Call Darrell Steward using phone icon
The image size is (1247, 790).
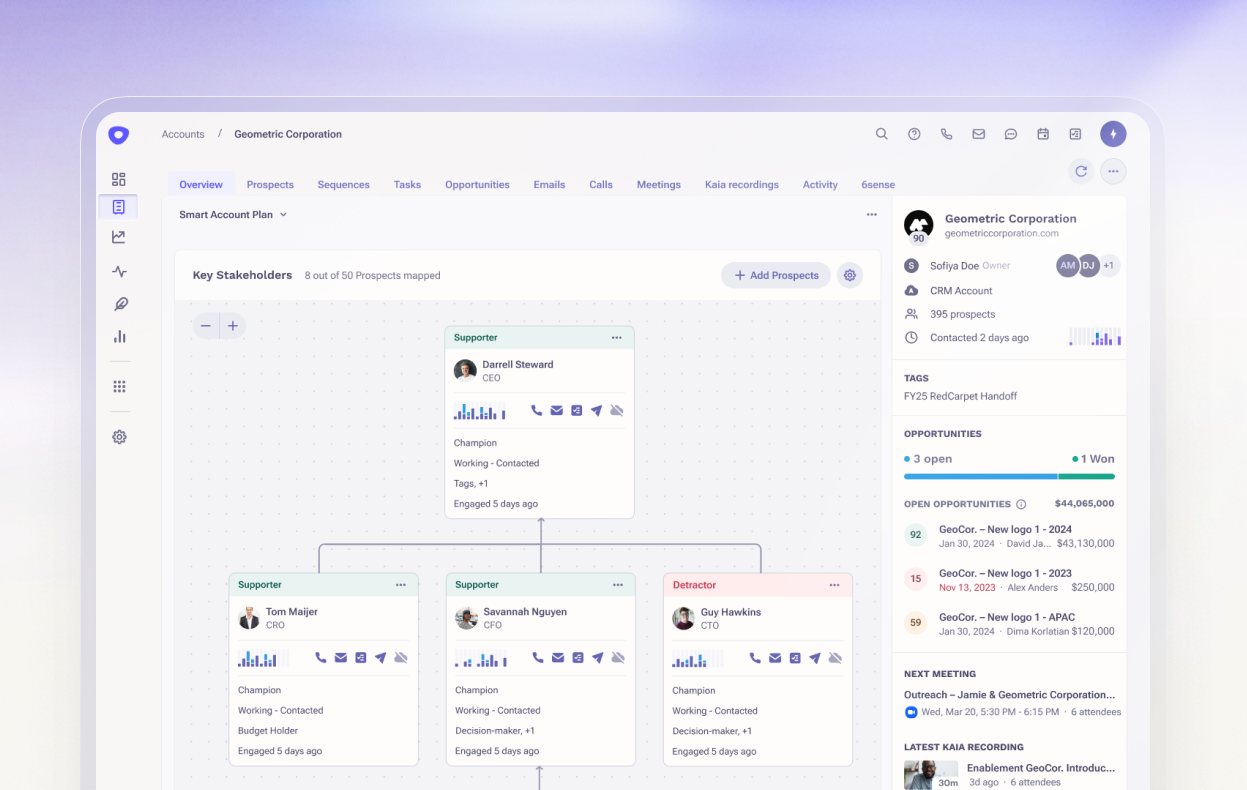click(537, 410)
